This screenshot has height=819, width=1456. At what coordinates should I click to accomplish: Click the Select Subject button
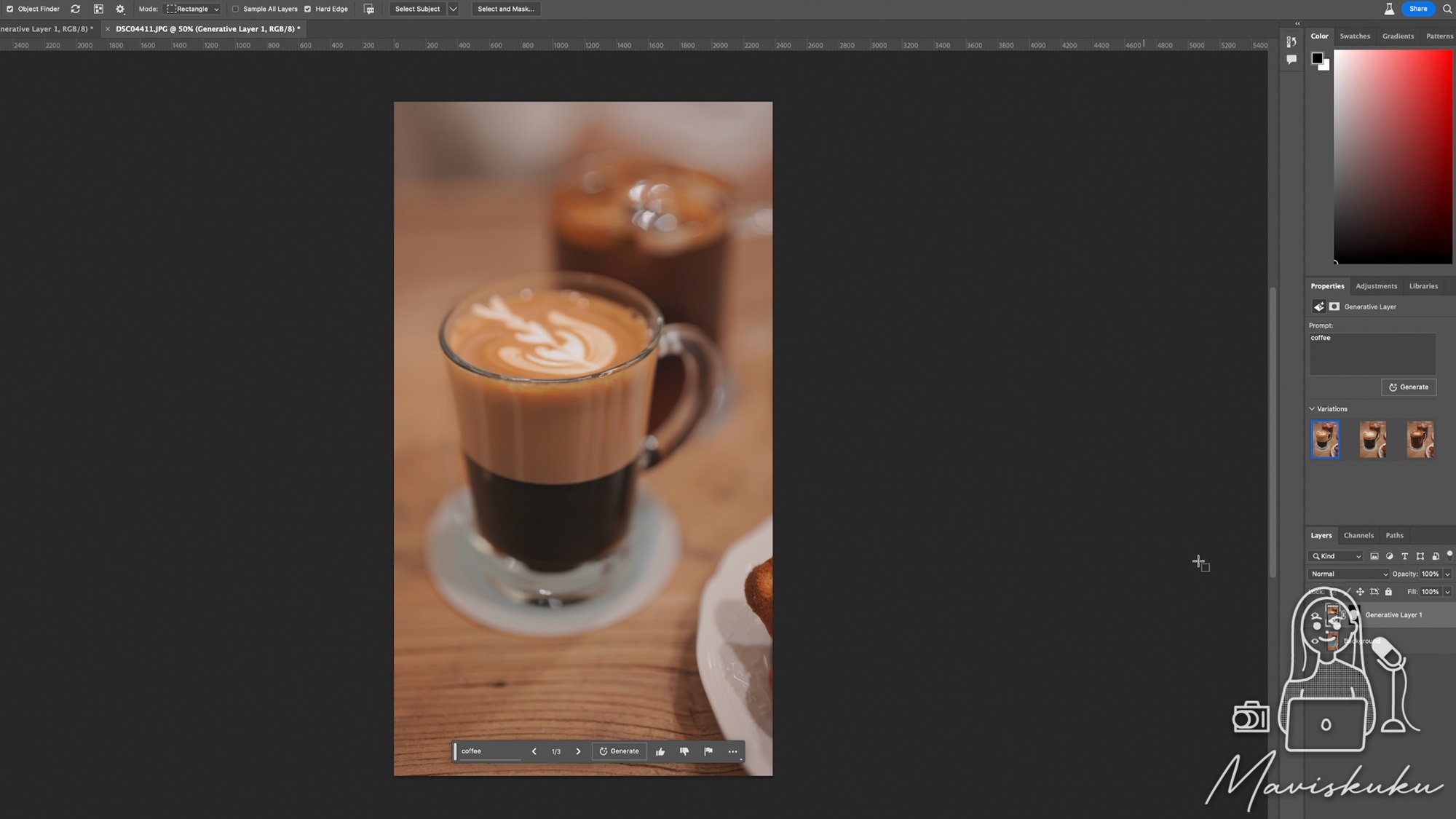(x=417, y=9)
